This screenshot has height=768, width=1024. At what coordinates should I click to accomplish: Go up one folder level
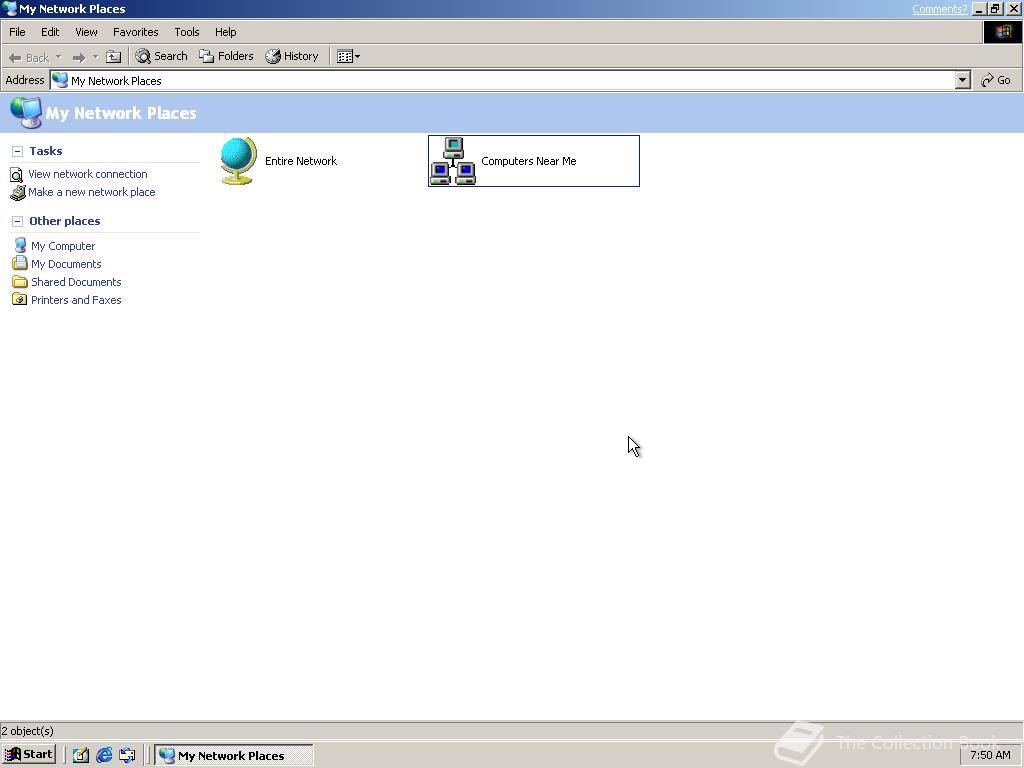(x=114, y=57)
